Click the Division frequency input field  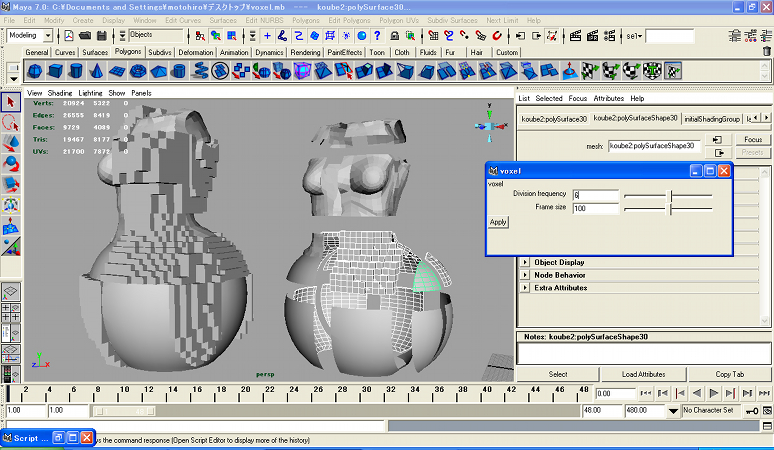[595, 195]
